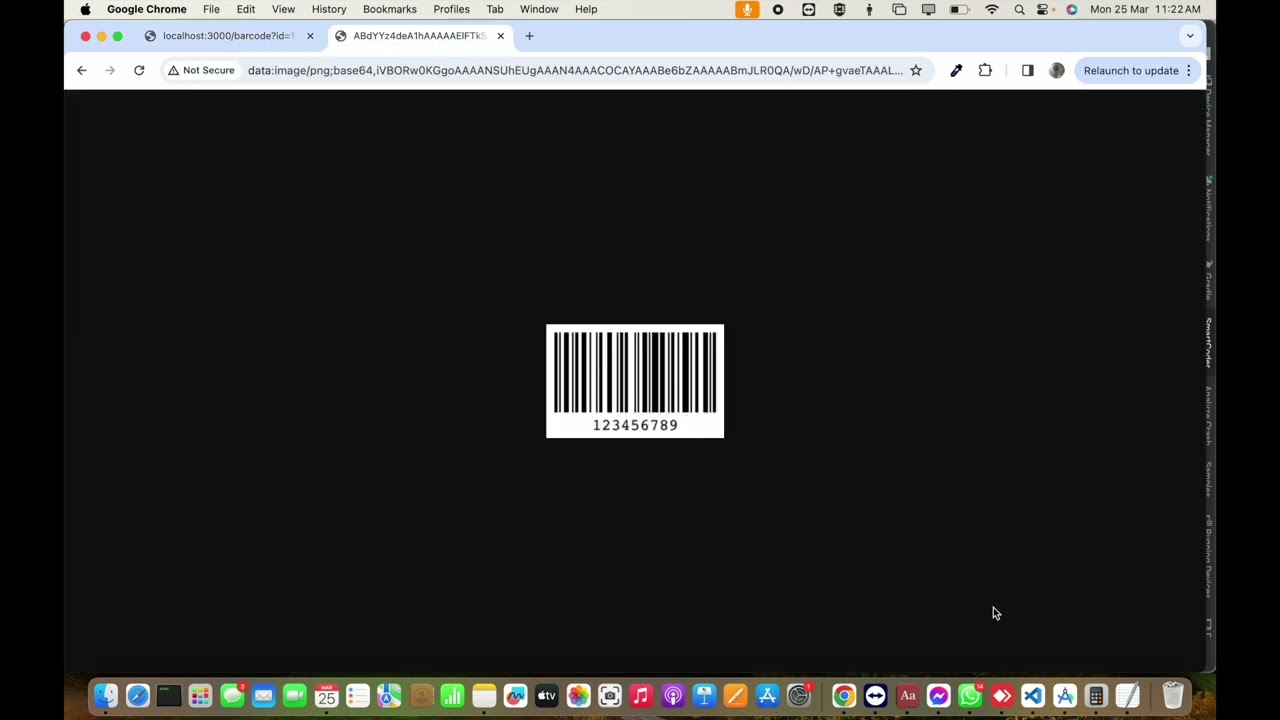This screenshot has height=720, width=1280.
Task: Open the Window menu
Action: [x=539, y=9]
